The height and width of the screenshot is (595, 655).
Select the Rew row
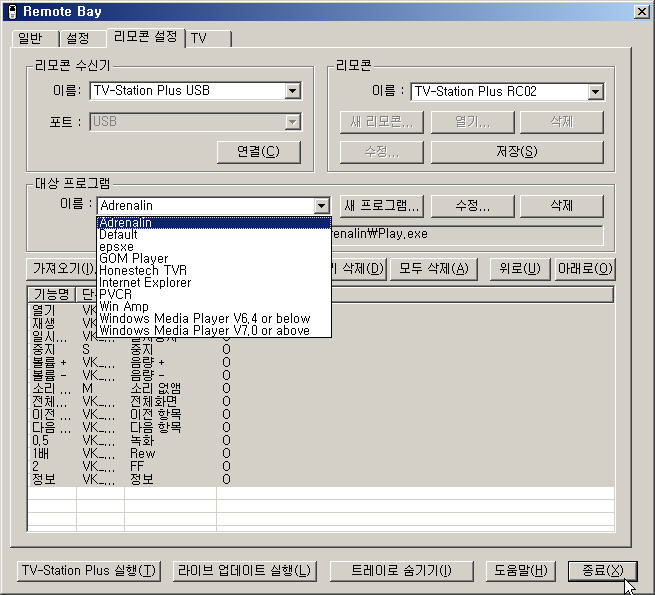321,453
